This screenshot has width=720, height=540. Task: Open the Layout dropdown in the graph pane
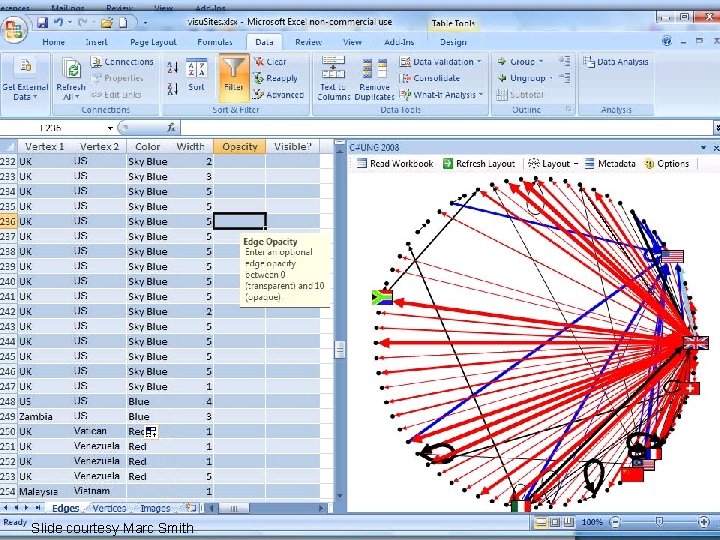pos(552,163)
